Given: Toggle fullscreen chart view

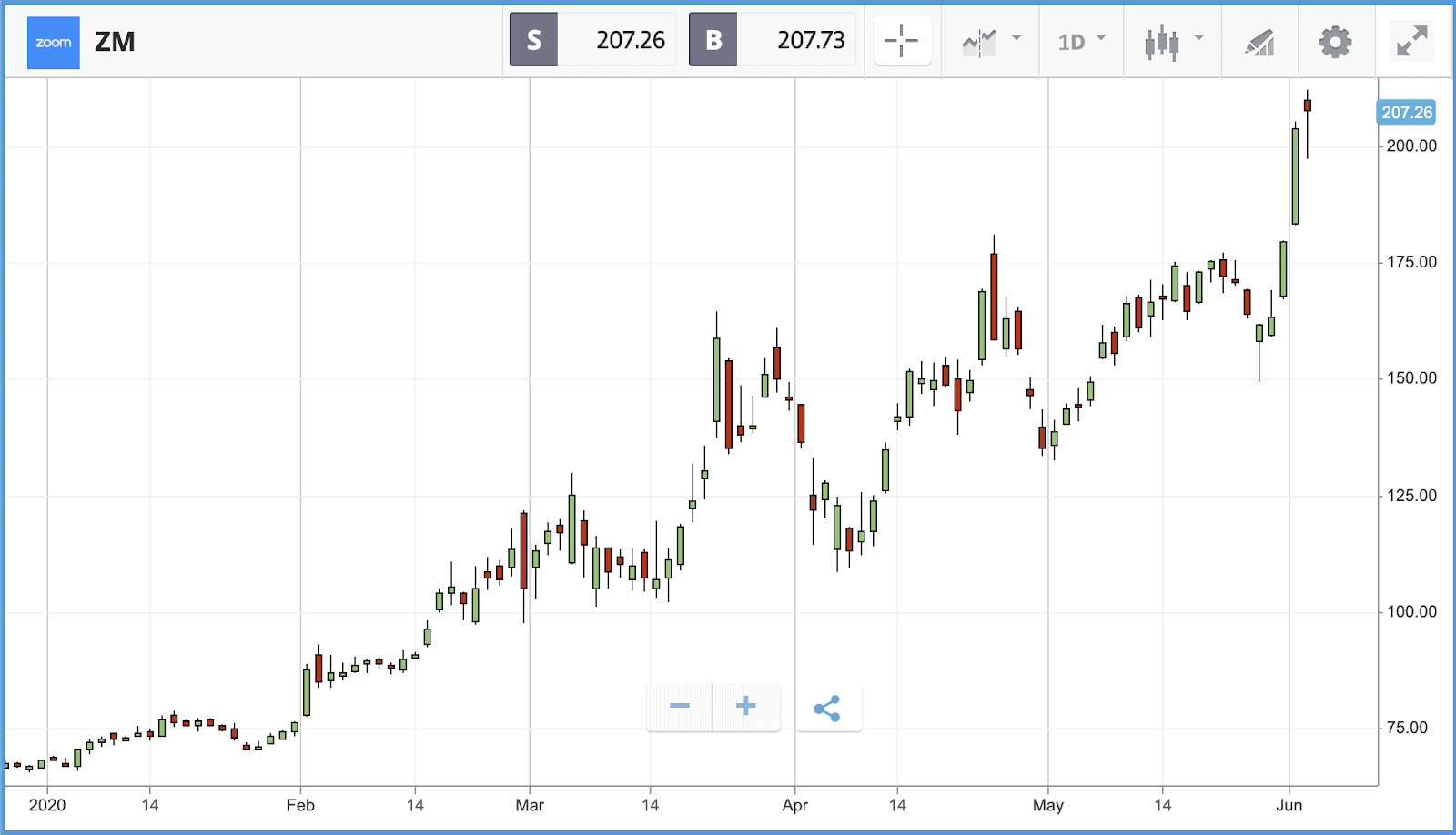Looking at the screenshot, I should coord(1411,41).
